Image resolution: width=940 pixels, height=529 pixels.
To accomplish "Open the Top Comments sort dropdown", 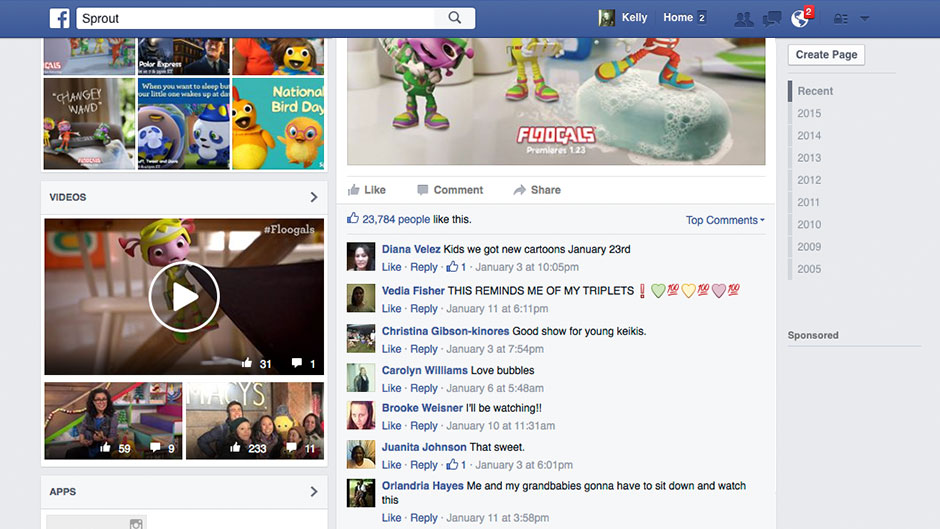I will (x=725, y=220).
